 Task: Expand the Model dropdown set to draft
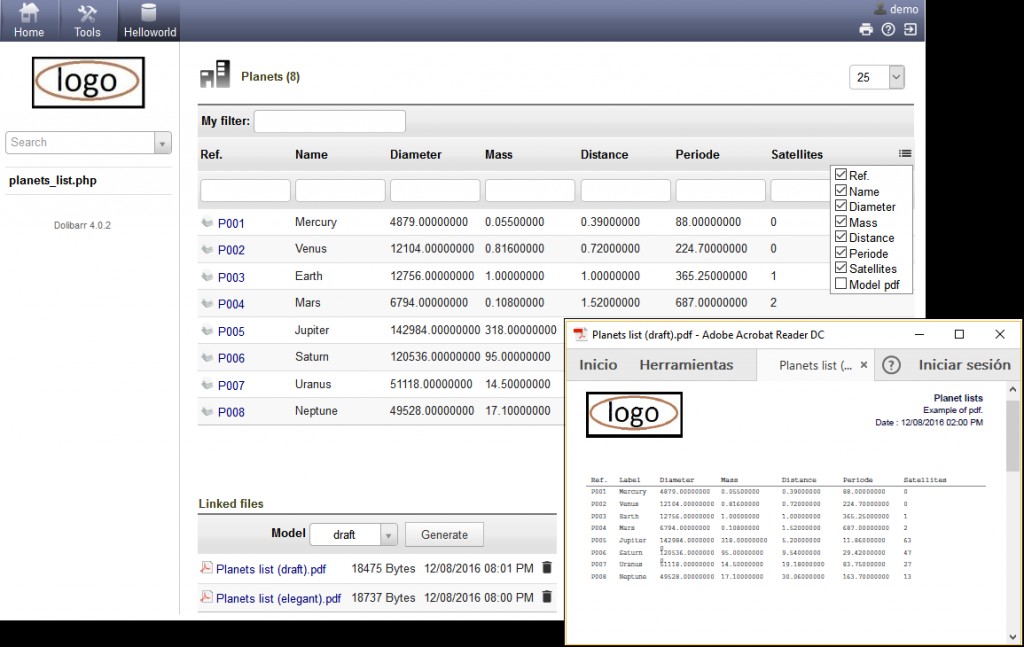tap(389, 535)
